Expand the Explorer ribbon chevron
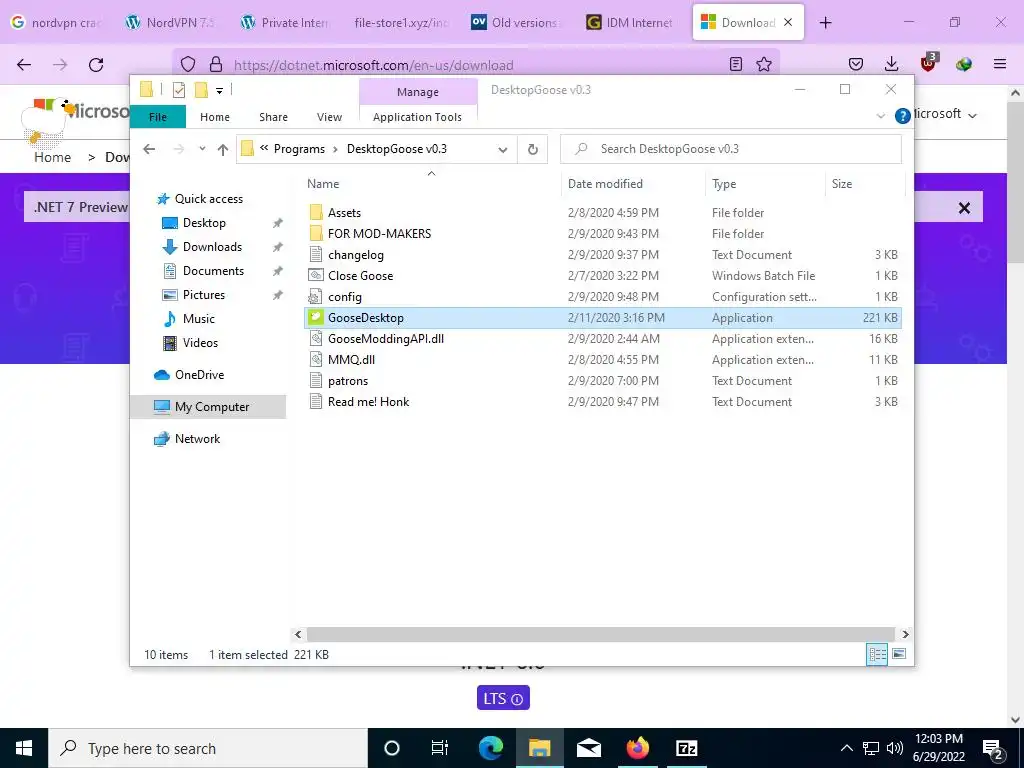Image resolution: width=1024 pixels, height=768 pixels. [880, 116]
